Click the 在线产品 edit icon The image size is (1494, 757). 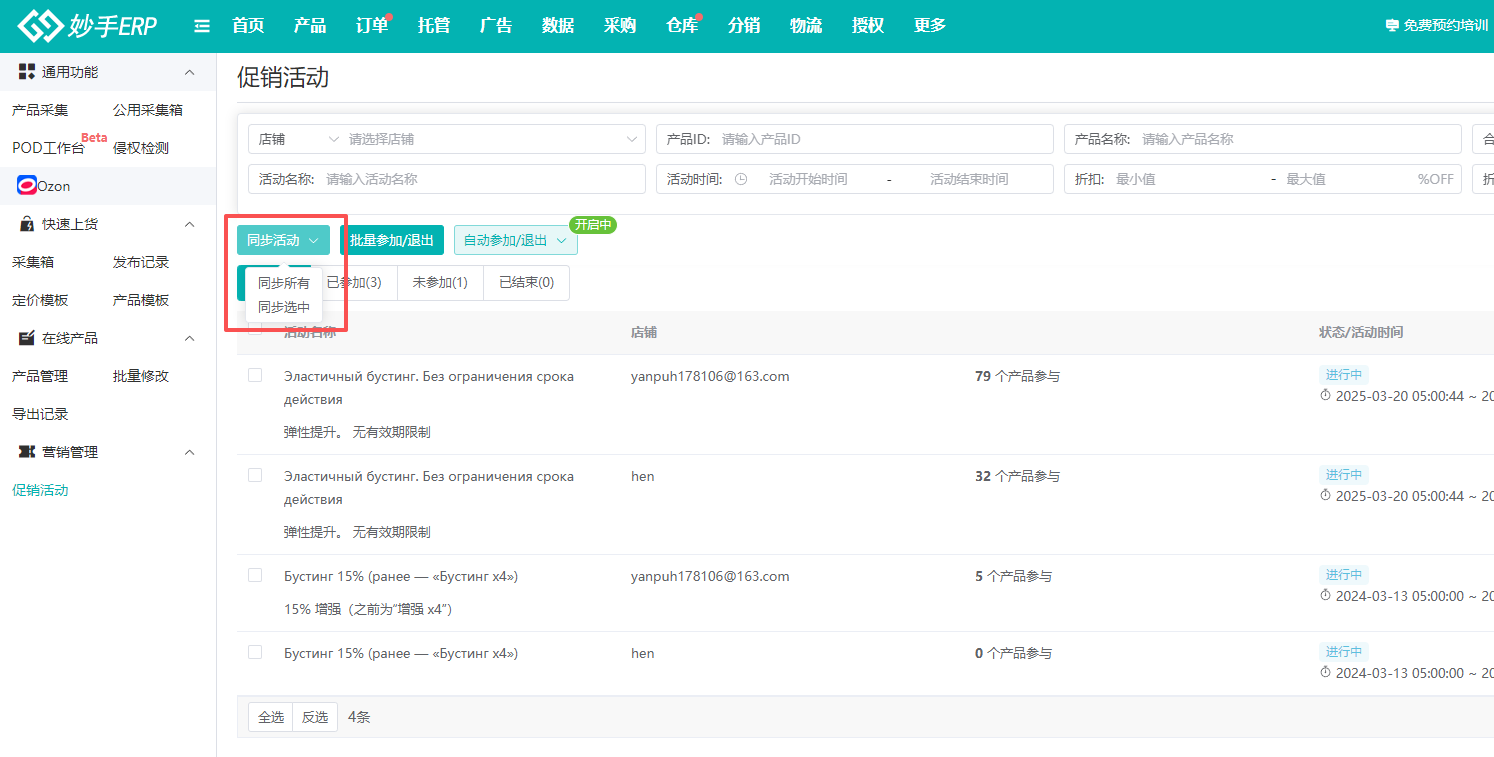[x=27, y=338]
